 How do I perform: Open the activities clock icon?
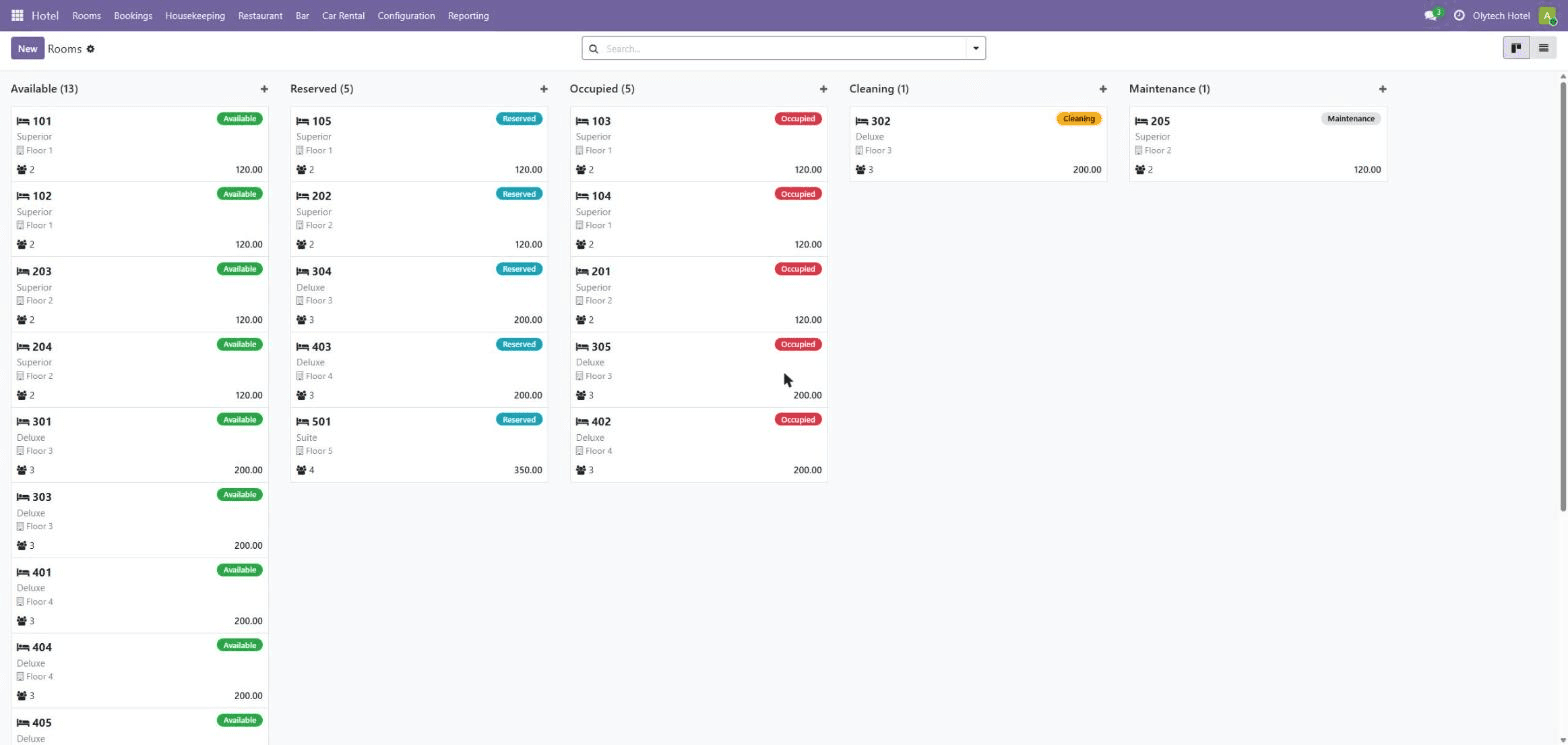1459,16
